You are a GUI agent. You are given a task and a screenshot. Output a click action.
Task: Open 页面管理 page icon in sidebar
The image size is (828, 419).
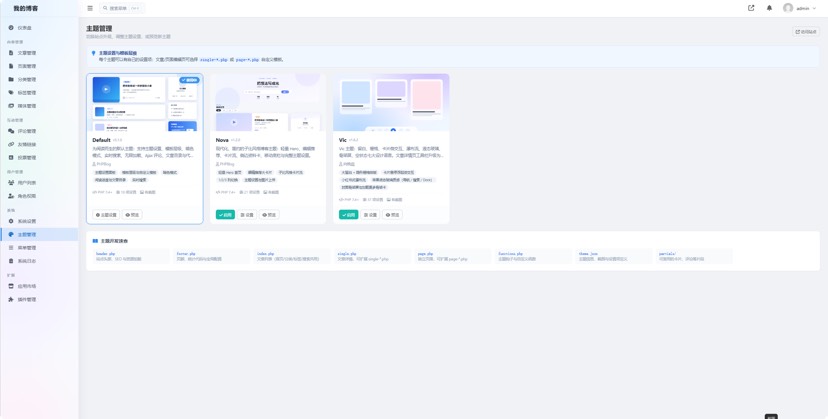point(11,66)
